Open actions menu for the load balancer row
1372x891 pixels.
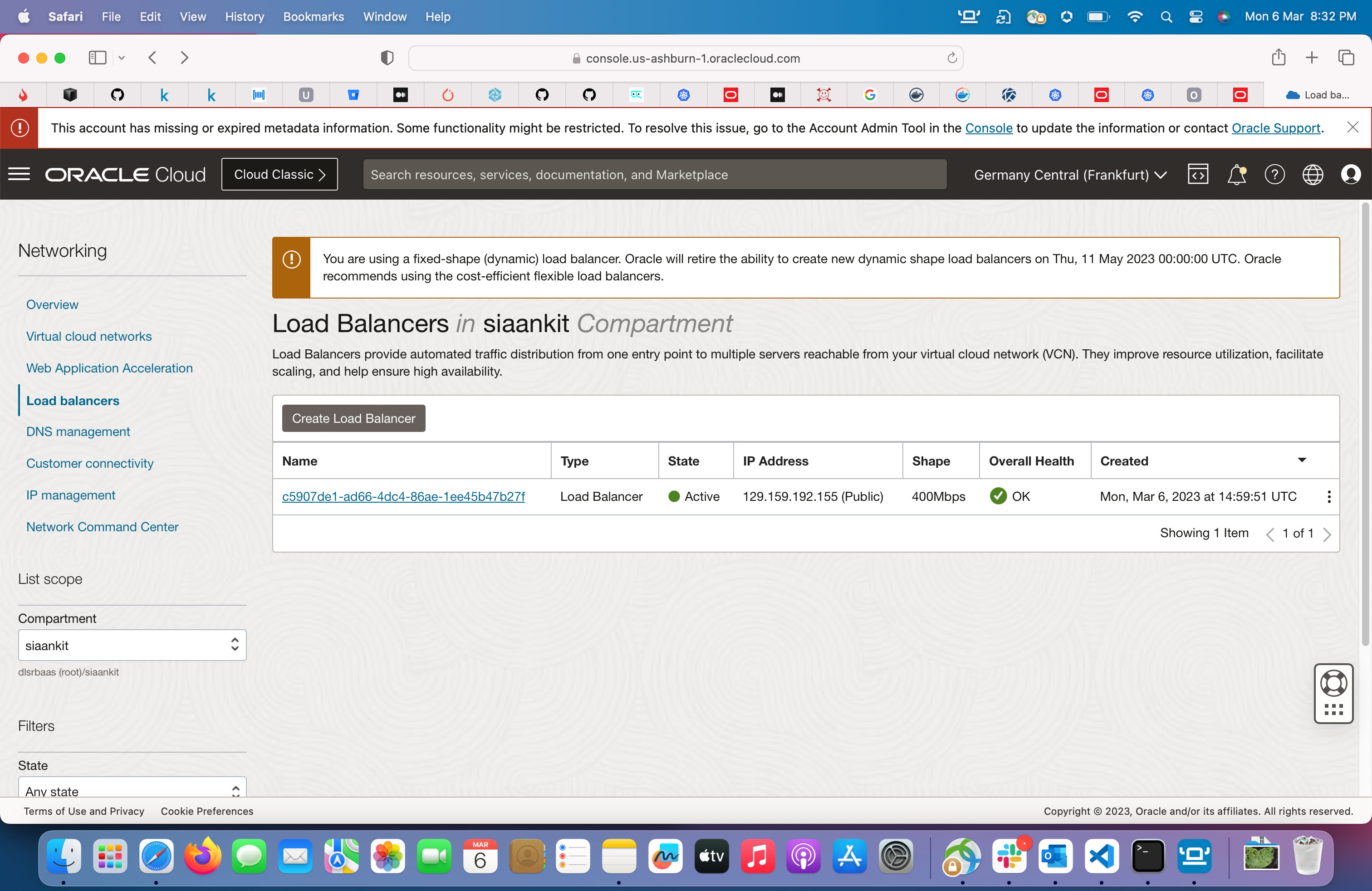tap(1329, 497)
